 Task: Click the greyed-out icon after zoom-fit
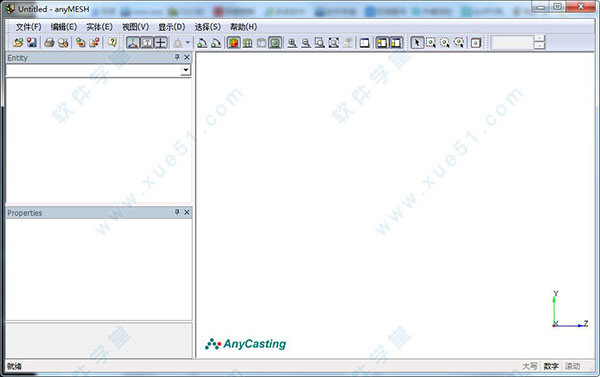[347, 42]
